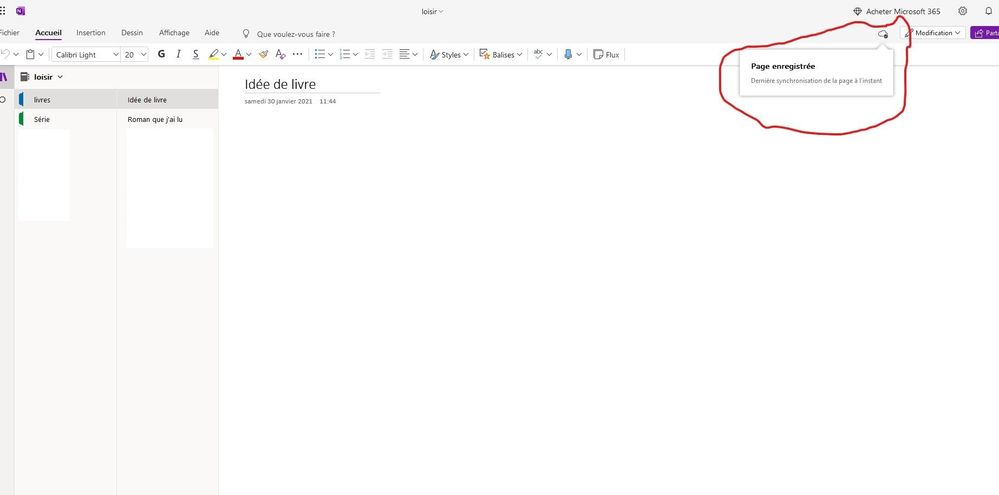Clear formatting with the eraser A icon
Screen dimensions: 999x495
280,55
